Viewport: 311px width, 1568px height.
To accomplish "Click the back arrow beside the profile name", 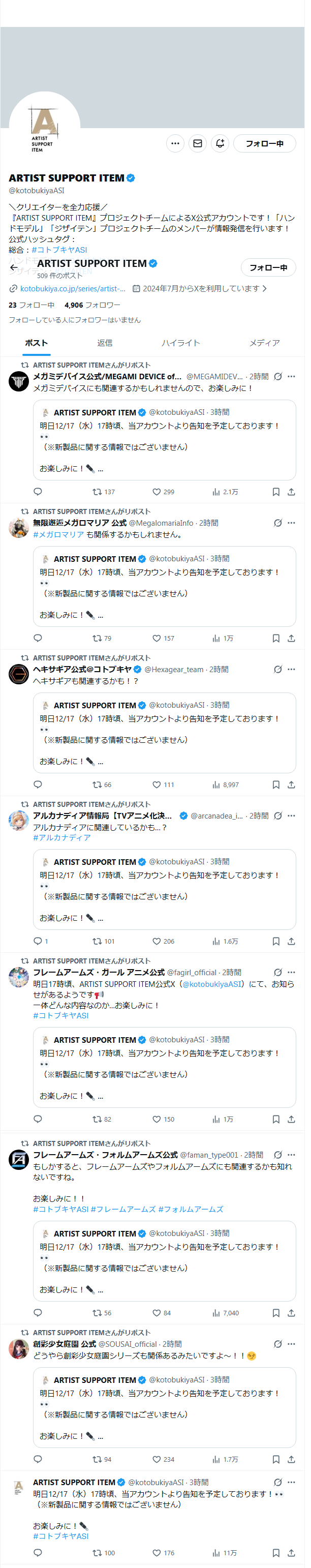I will (x=14, y=267).
